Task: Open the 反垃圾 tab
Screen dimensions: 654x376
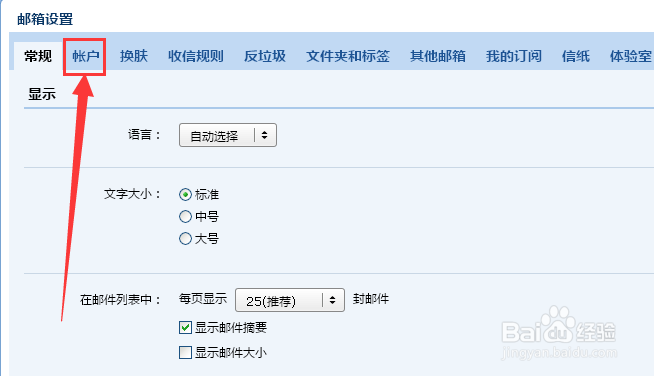Action: click(x=265, y=56)
